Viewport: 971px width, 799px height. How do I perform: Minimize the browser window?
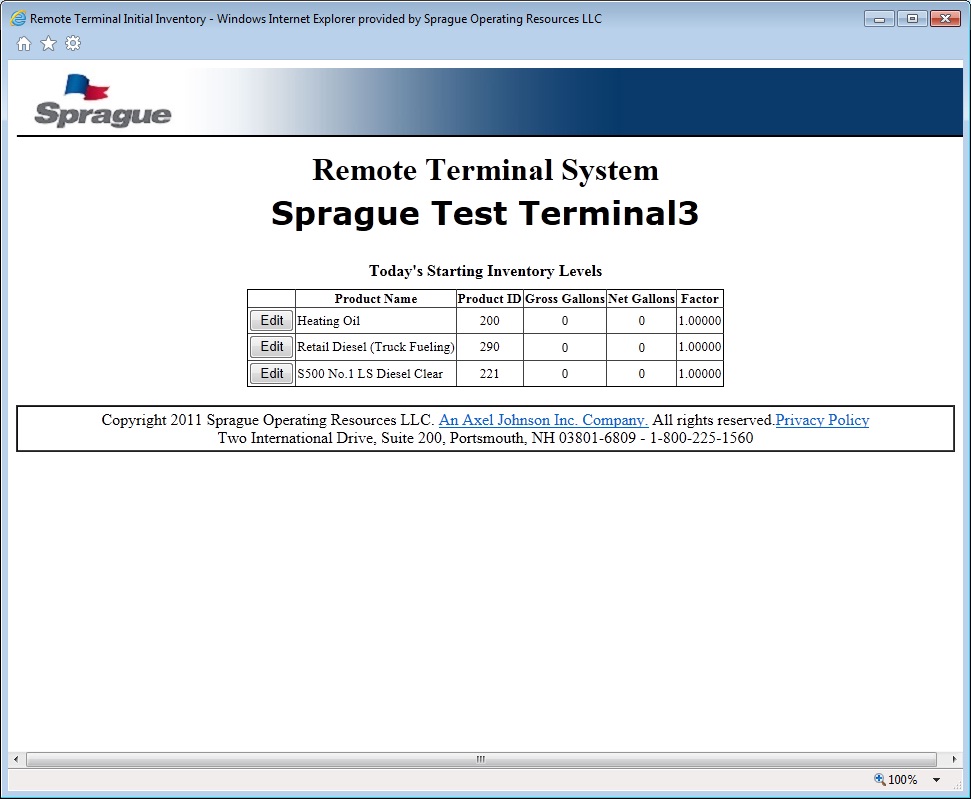tap(879, 19)
